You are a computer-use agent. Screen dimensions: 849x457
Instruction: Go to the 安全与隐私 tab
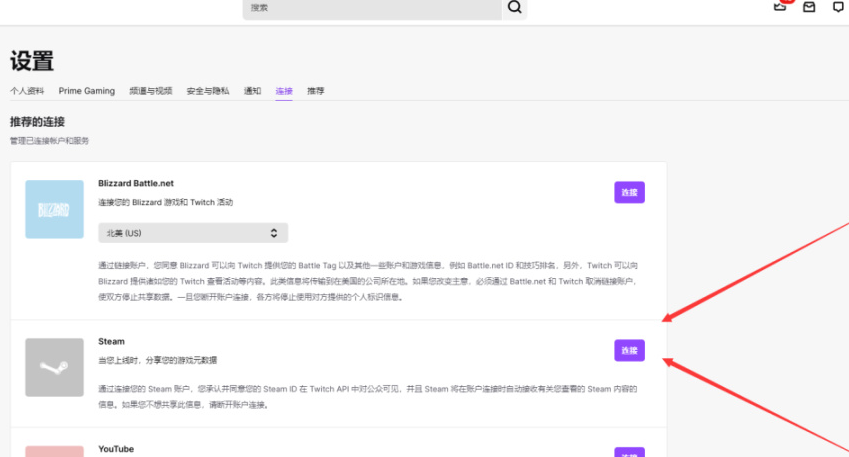click(x=208, y=90)
